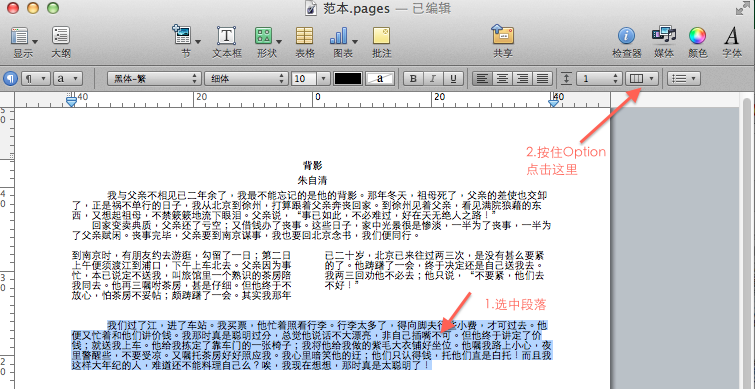Click the author name 朱自清
This screenshot has height=389, width=755.
coord(312,181)
